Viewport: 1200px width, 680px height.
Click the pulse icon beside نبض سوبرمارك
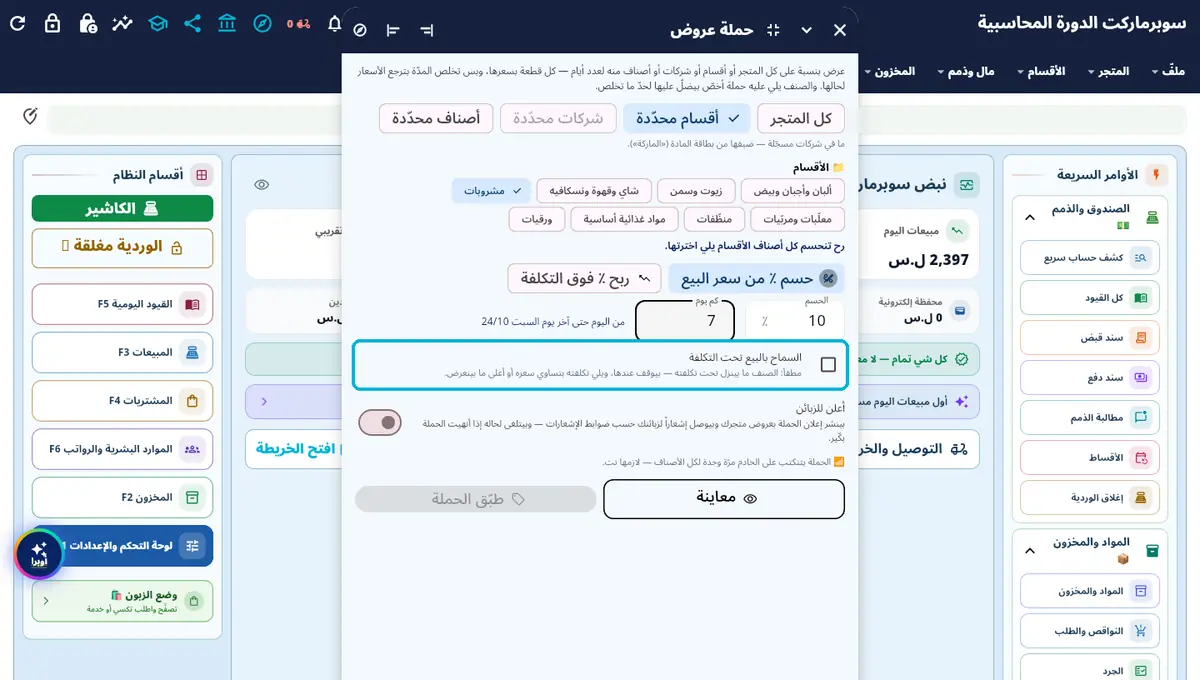coord(966,185)
